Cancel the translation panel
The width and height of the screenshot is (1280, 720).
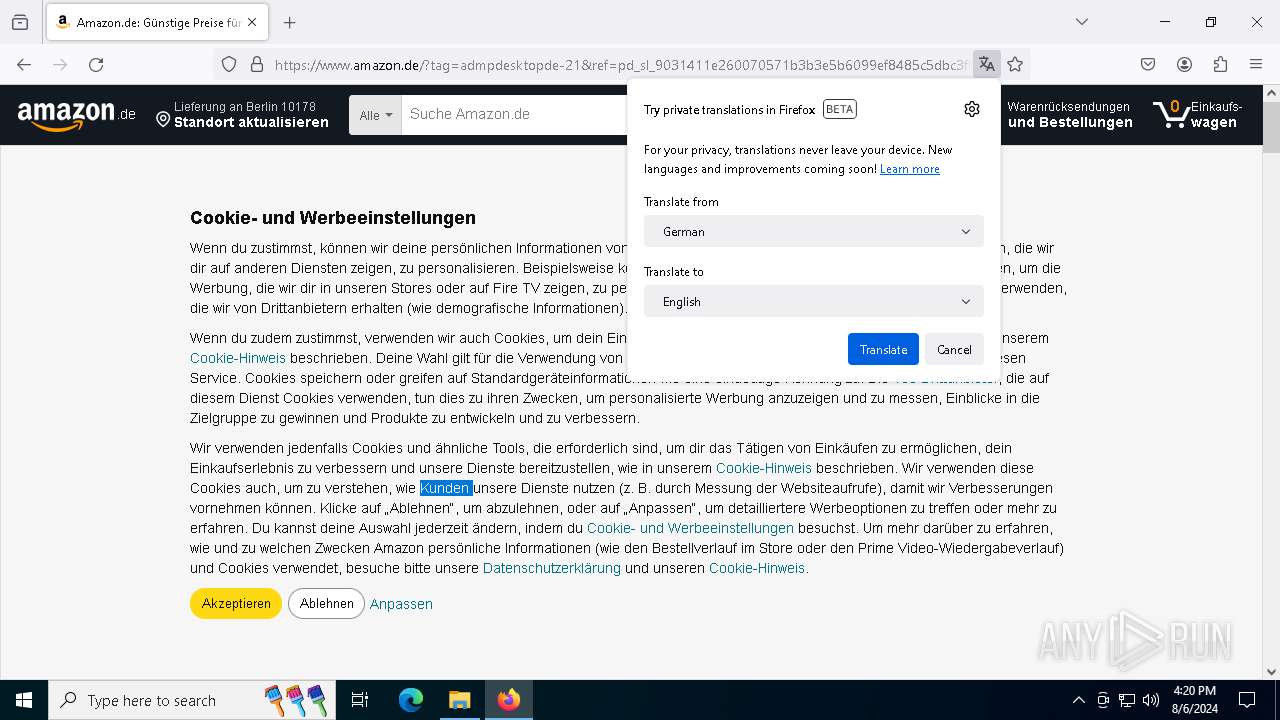point(954,349)
